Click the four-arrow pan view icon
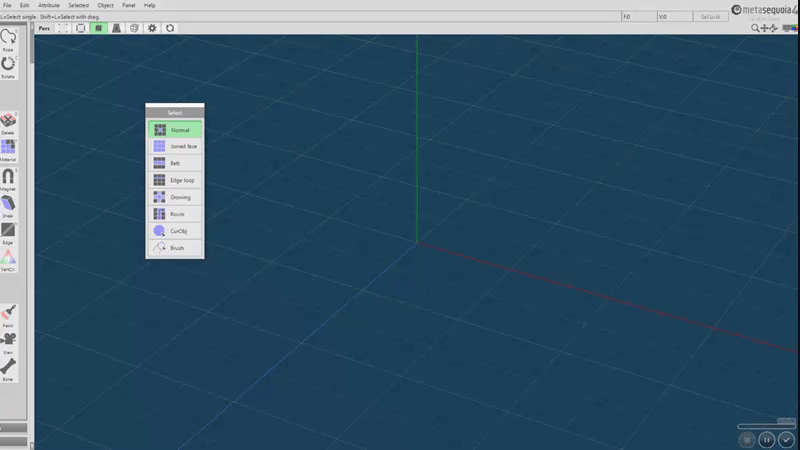 click(764, 29)
